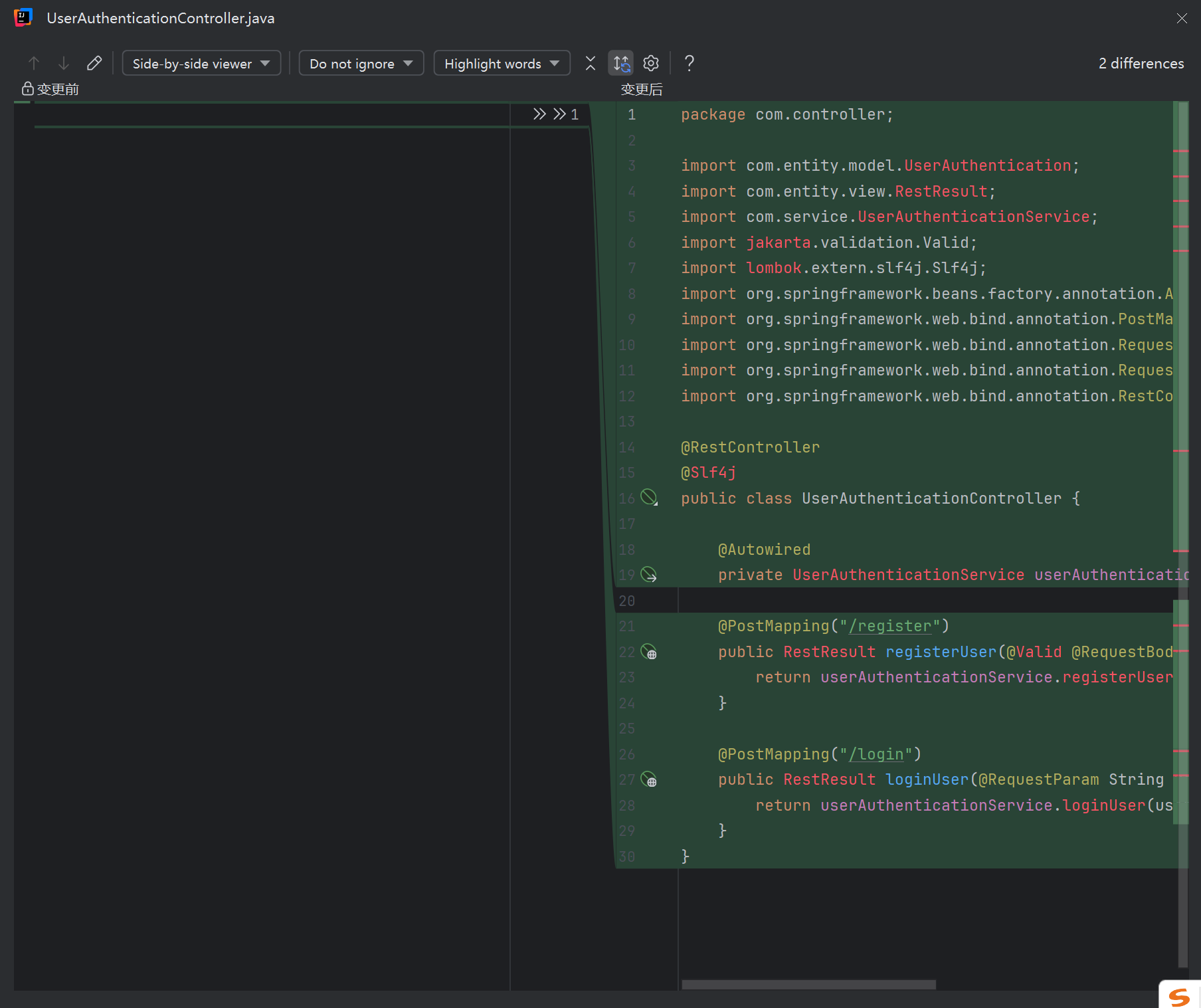This screenshot has width=1201, height=1008.
Task: Click the @RestController annotation
Action: coord(750,447)
